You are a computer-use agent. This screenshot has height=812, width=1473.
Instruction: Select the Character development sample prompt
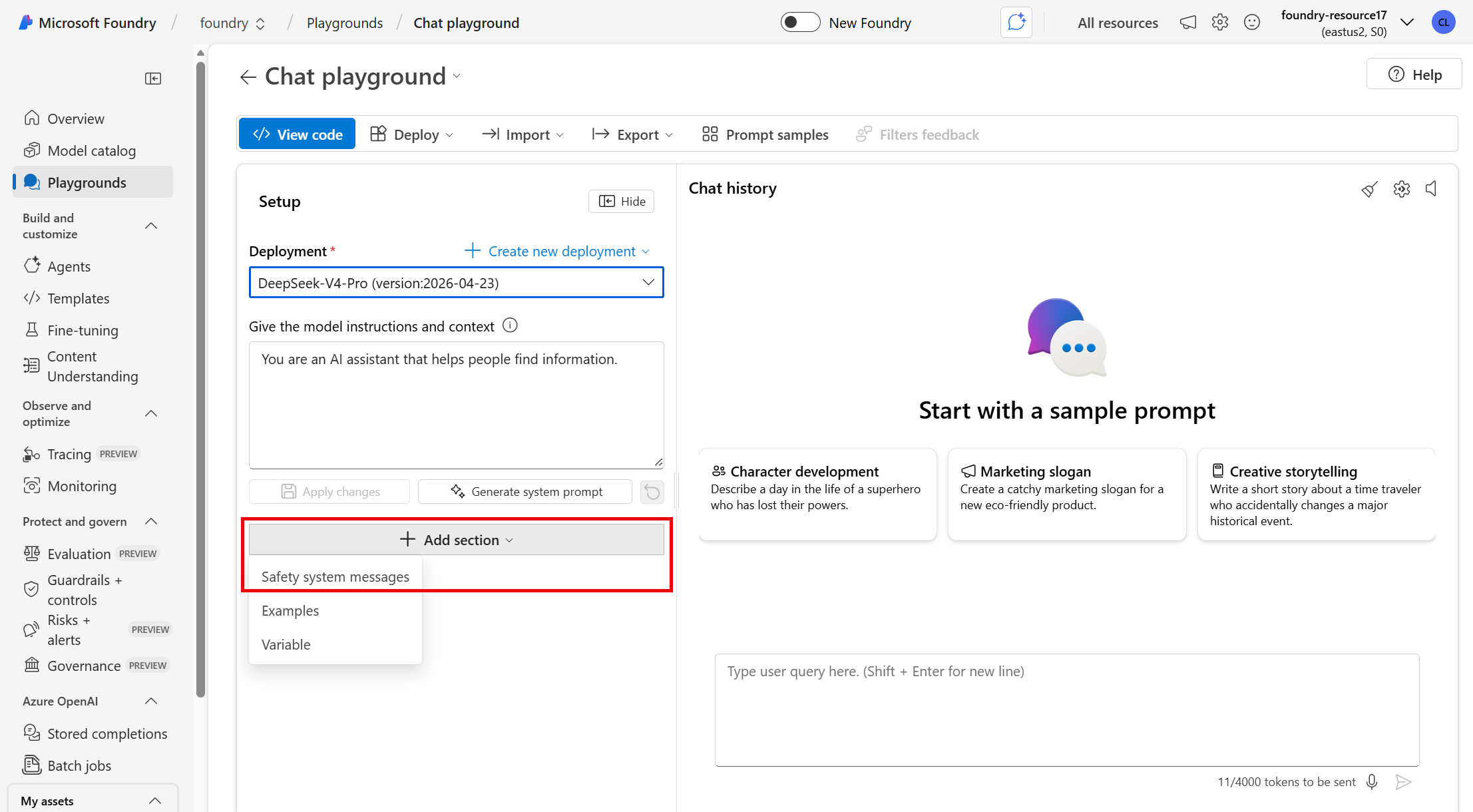[817, 494]
